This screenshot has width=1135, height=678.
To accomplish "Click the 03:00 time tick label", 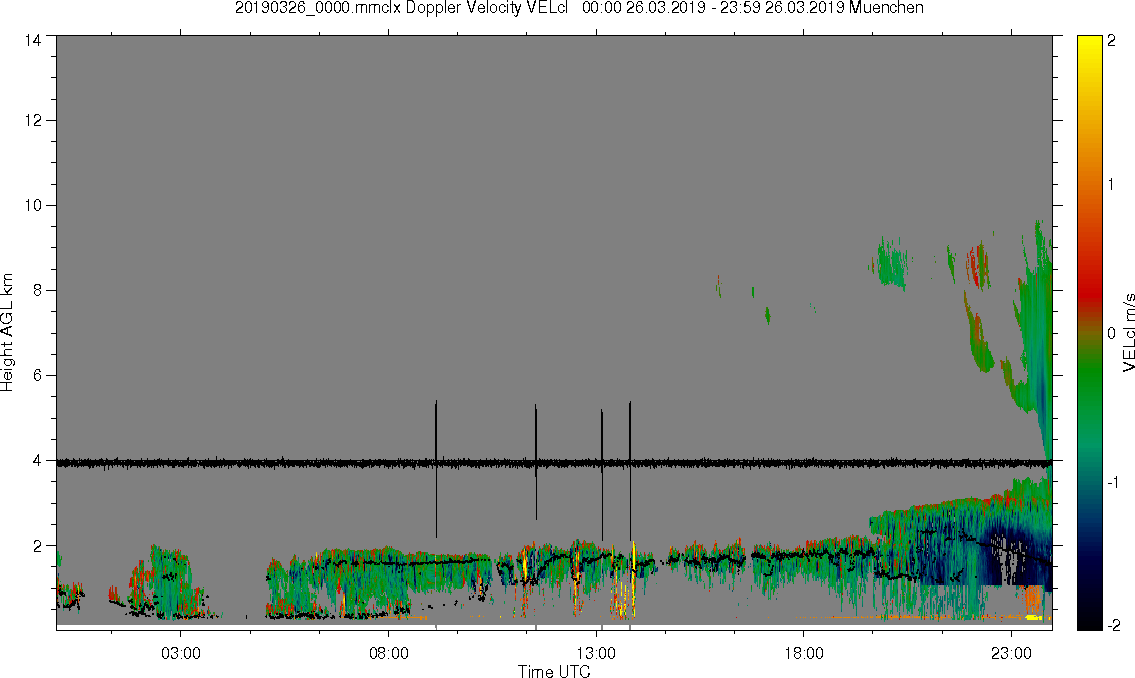I will [x=181, y=653].
